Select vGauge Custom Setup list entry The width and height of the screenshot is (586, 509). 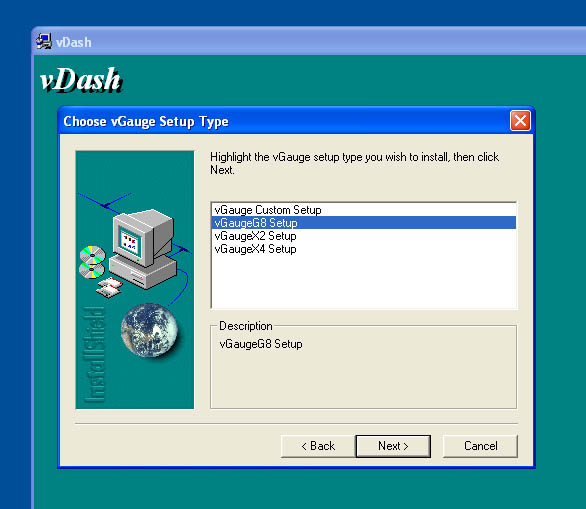click(x=363, y=210)
